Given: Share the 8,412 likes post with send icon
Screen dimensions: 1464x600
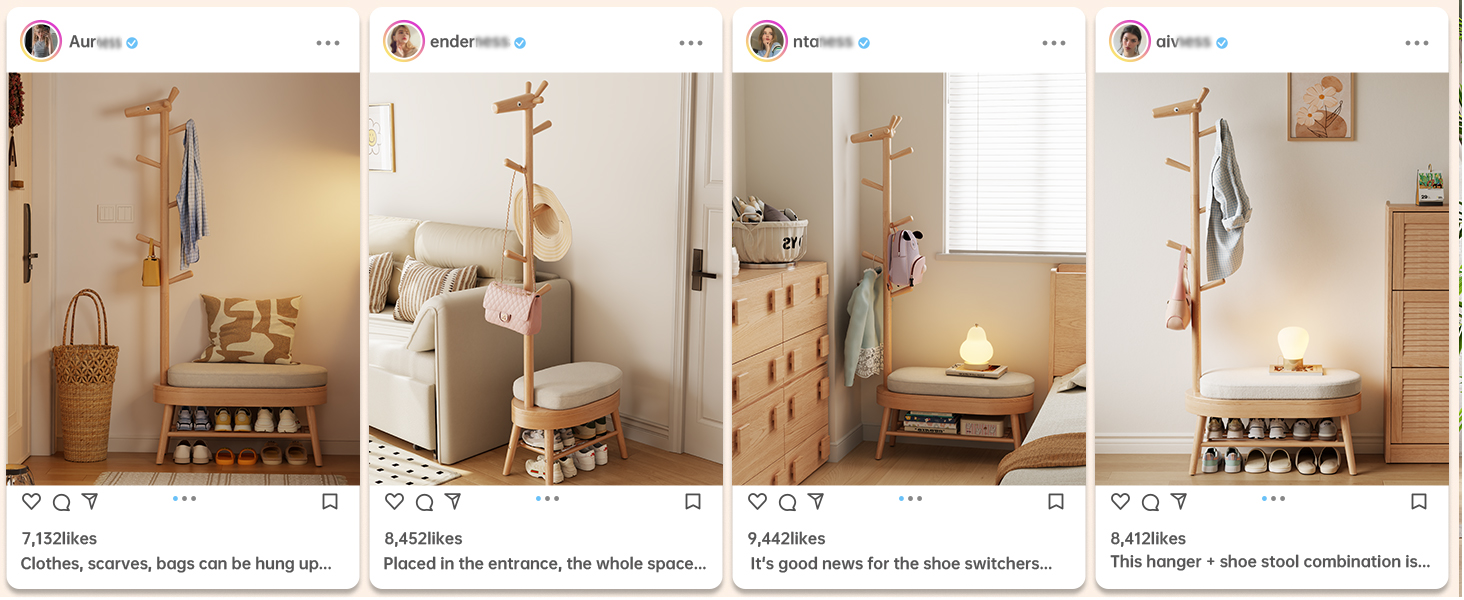Looking at the screenshot, I should 1179,501.
